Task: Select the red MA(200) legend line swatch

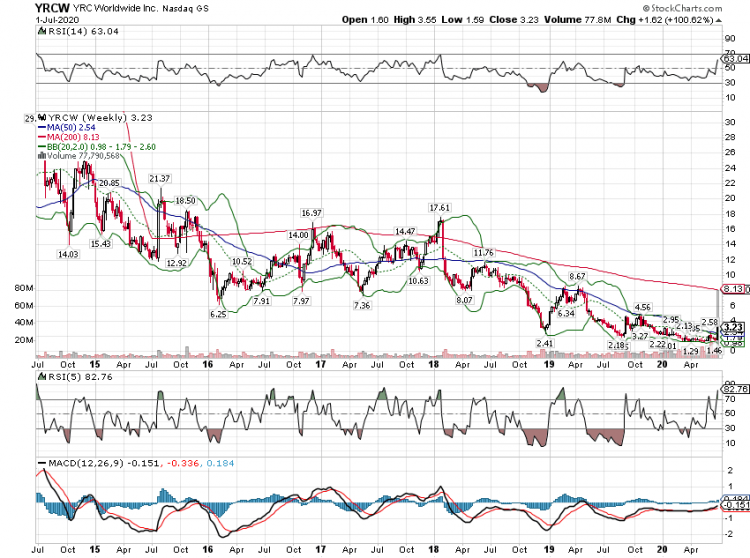Action: tap(42, 137)
